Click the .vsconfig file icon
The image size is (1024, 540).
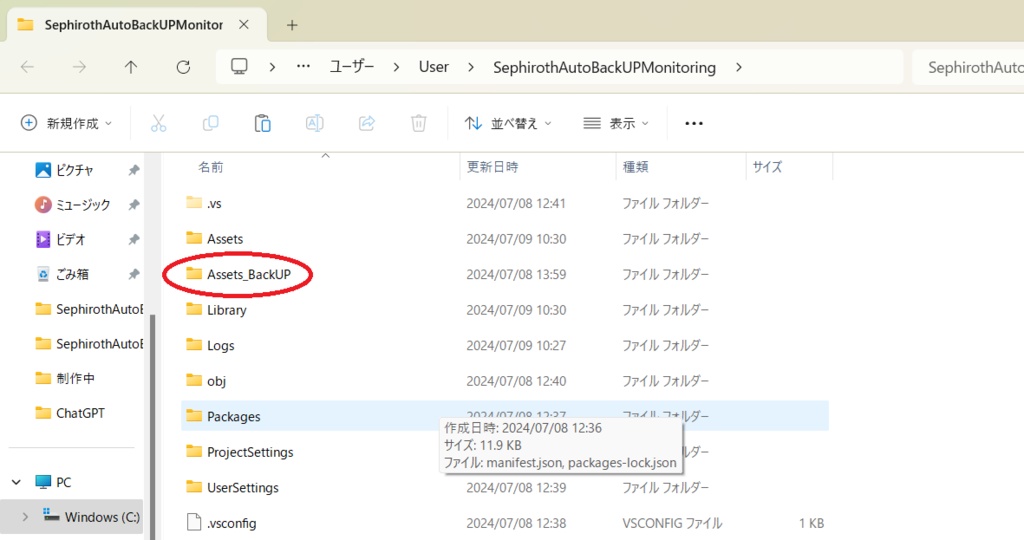pyautogui.click(x=194, y=522)
